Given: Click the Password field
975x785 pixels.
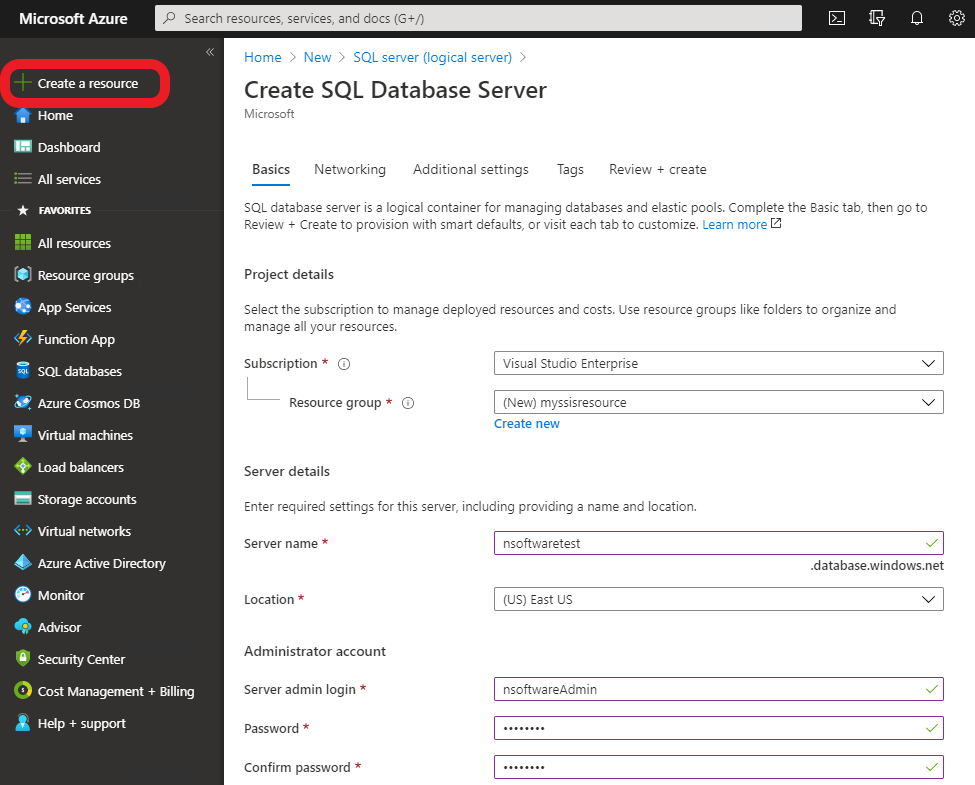Looking at the screenshot, I should coord(719,728).
